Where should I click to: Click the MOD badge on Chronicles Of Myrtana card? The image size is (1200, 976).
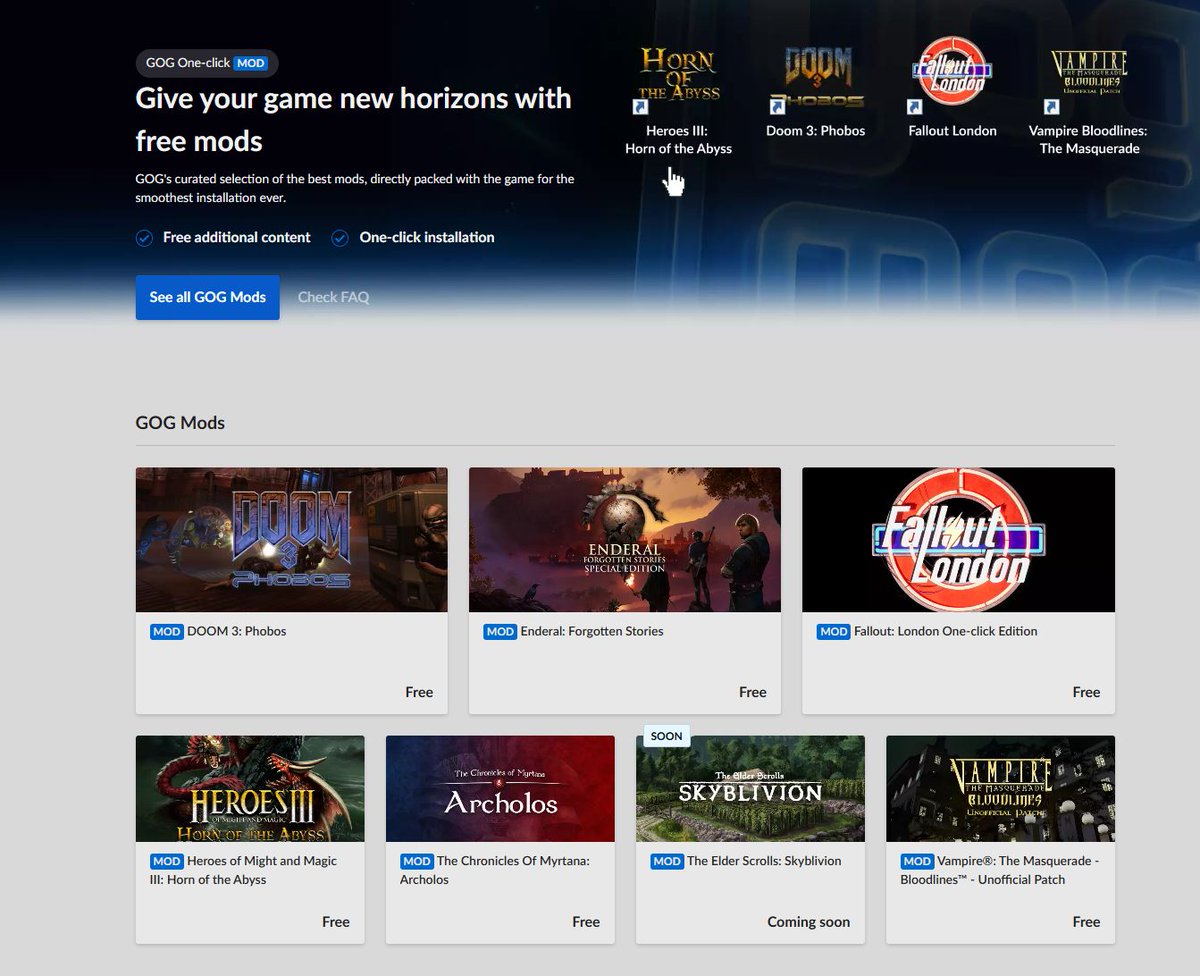point(417,861)
